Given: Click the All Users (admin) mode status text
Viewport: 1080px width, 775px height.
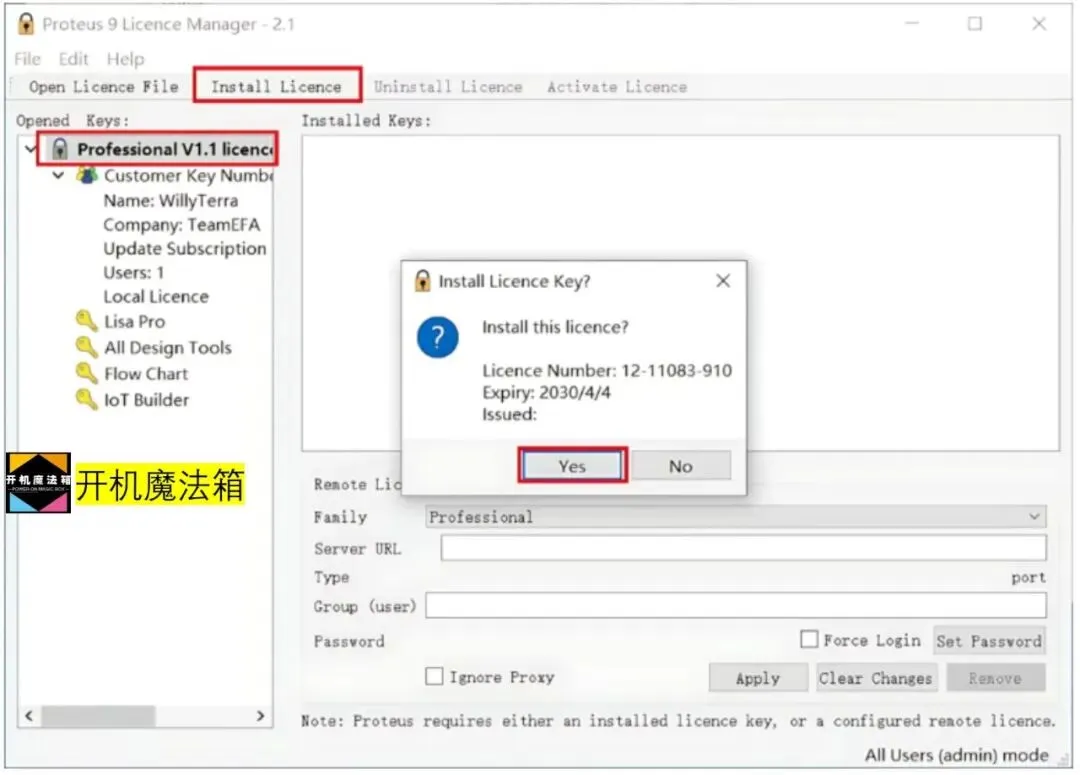Looking at the screenshot, I should pos(957,755).
